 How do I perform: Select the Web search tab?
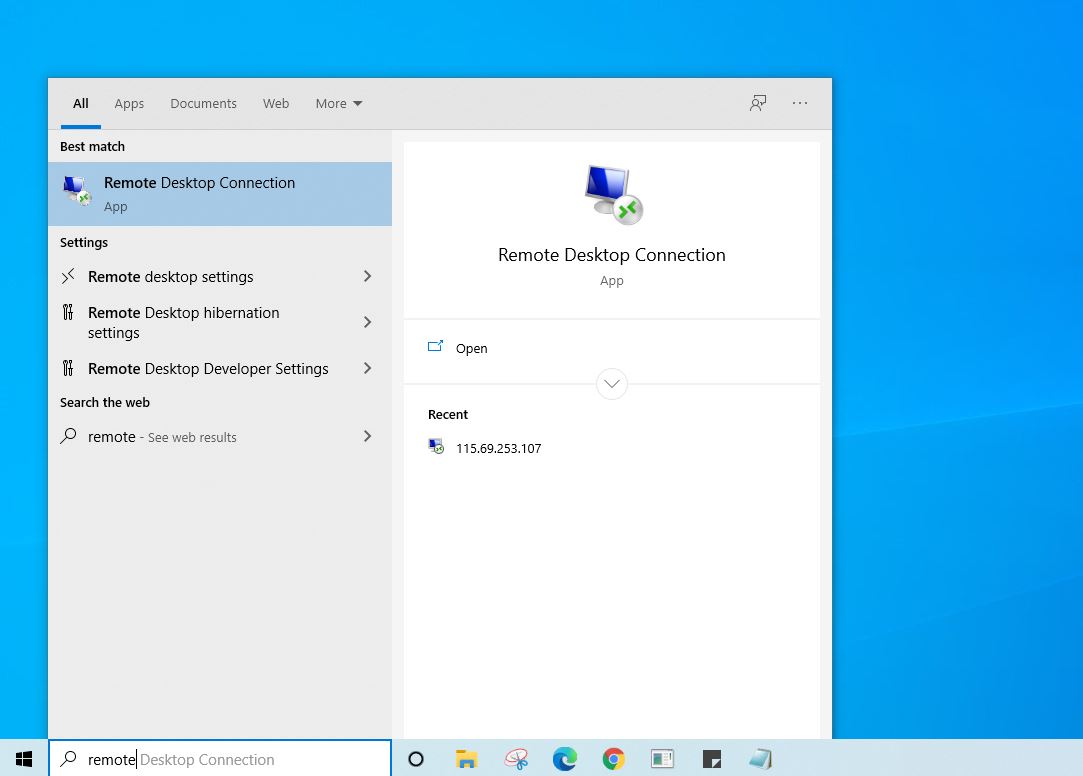click(276, 104)
